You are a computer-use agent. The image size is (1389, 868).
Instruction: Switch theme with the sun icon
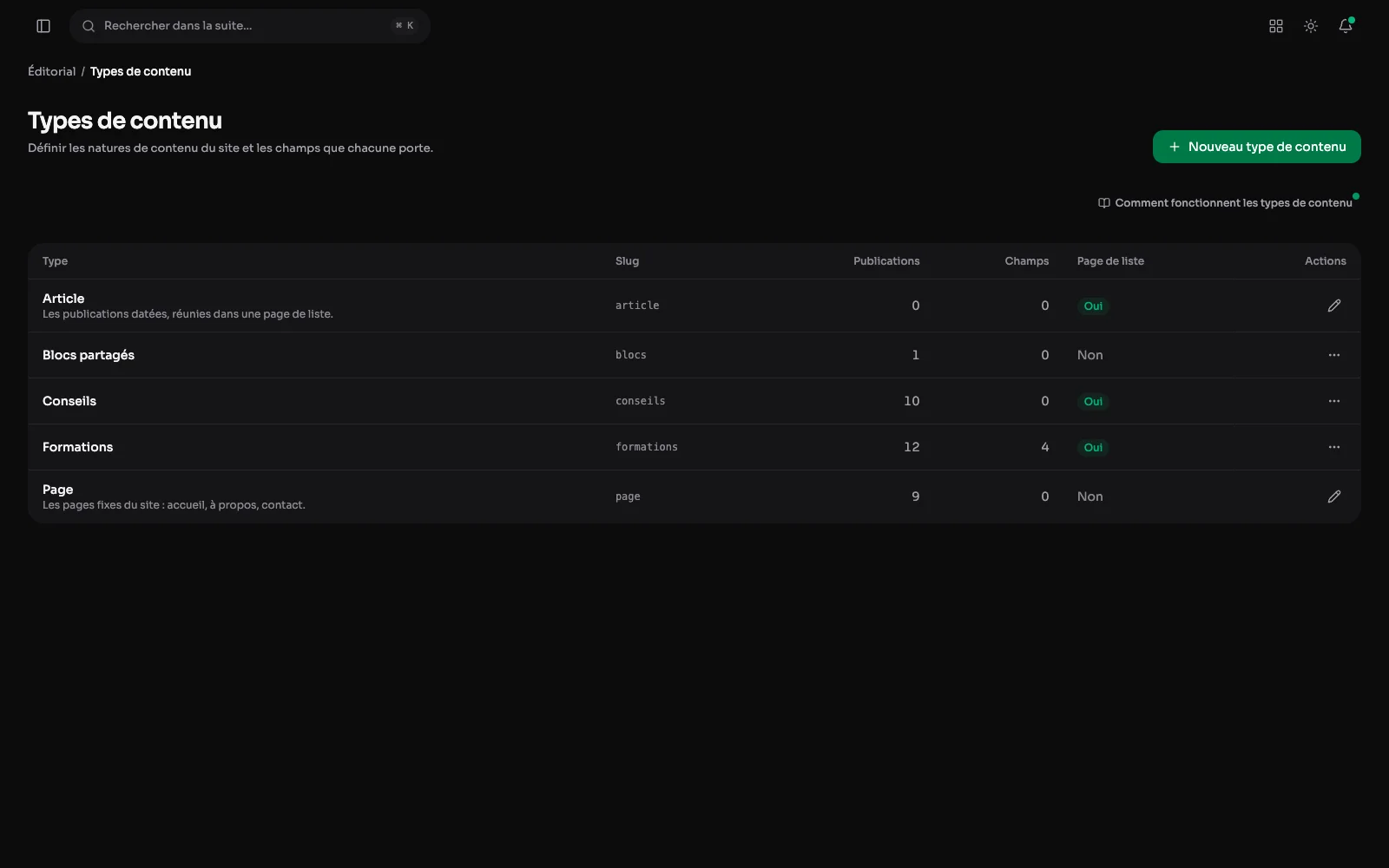click(1311, 26)
